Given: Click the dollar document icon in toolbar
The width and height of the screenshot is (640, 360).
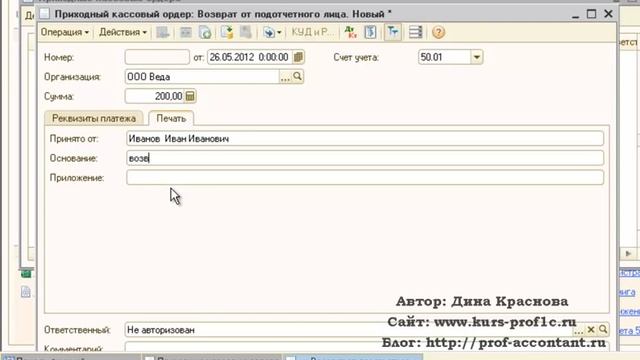Looking at the screenshot, I should coord(370,32).
